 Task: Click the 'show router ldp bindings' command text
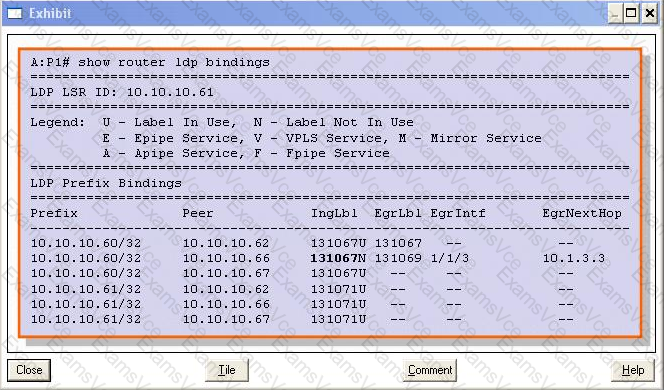(174, 62)
